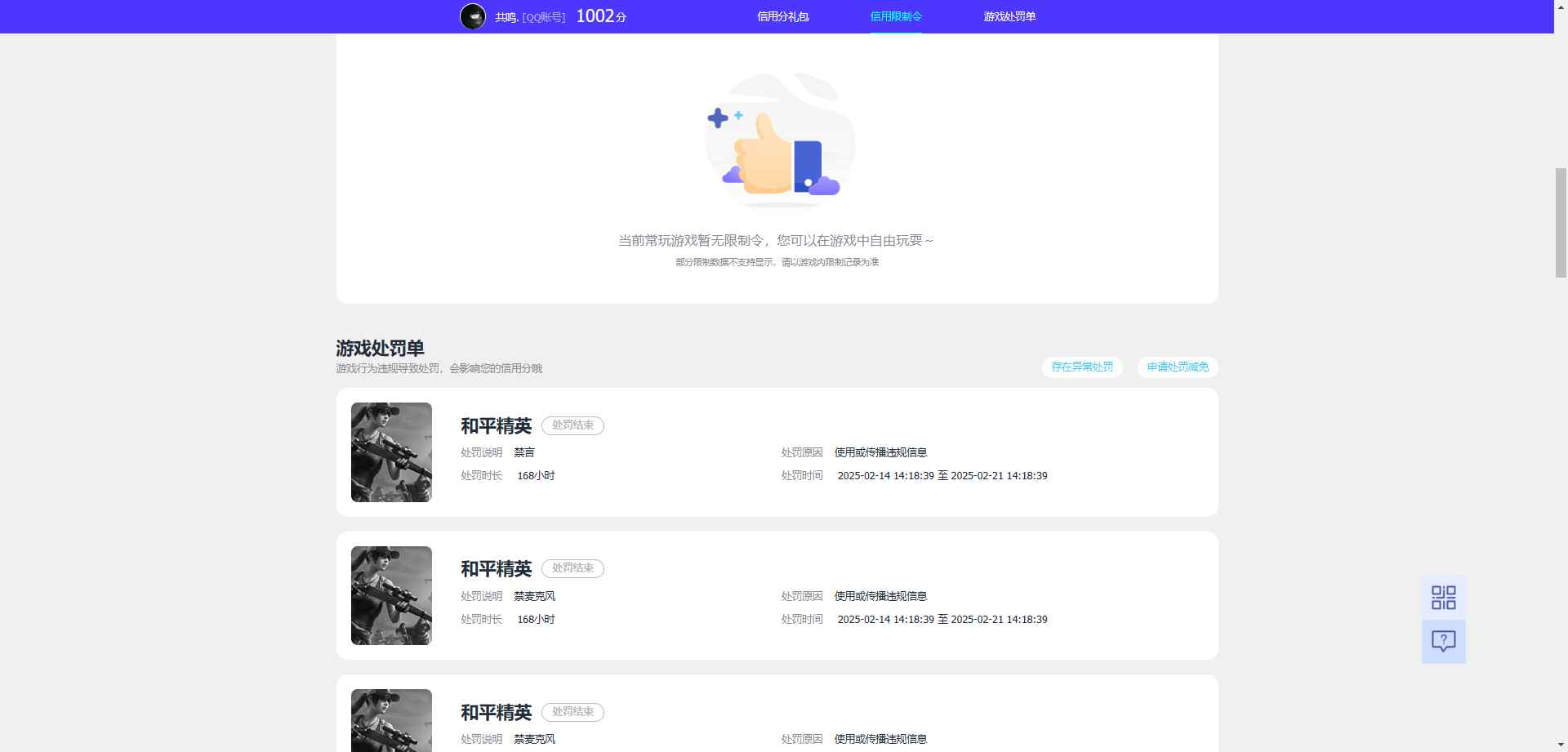Open the user avatar in header

[x=473, y=16]
